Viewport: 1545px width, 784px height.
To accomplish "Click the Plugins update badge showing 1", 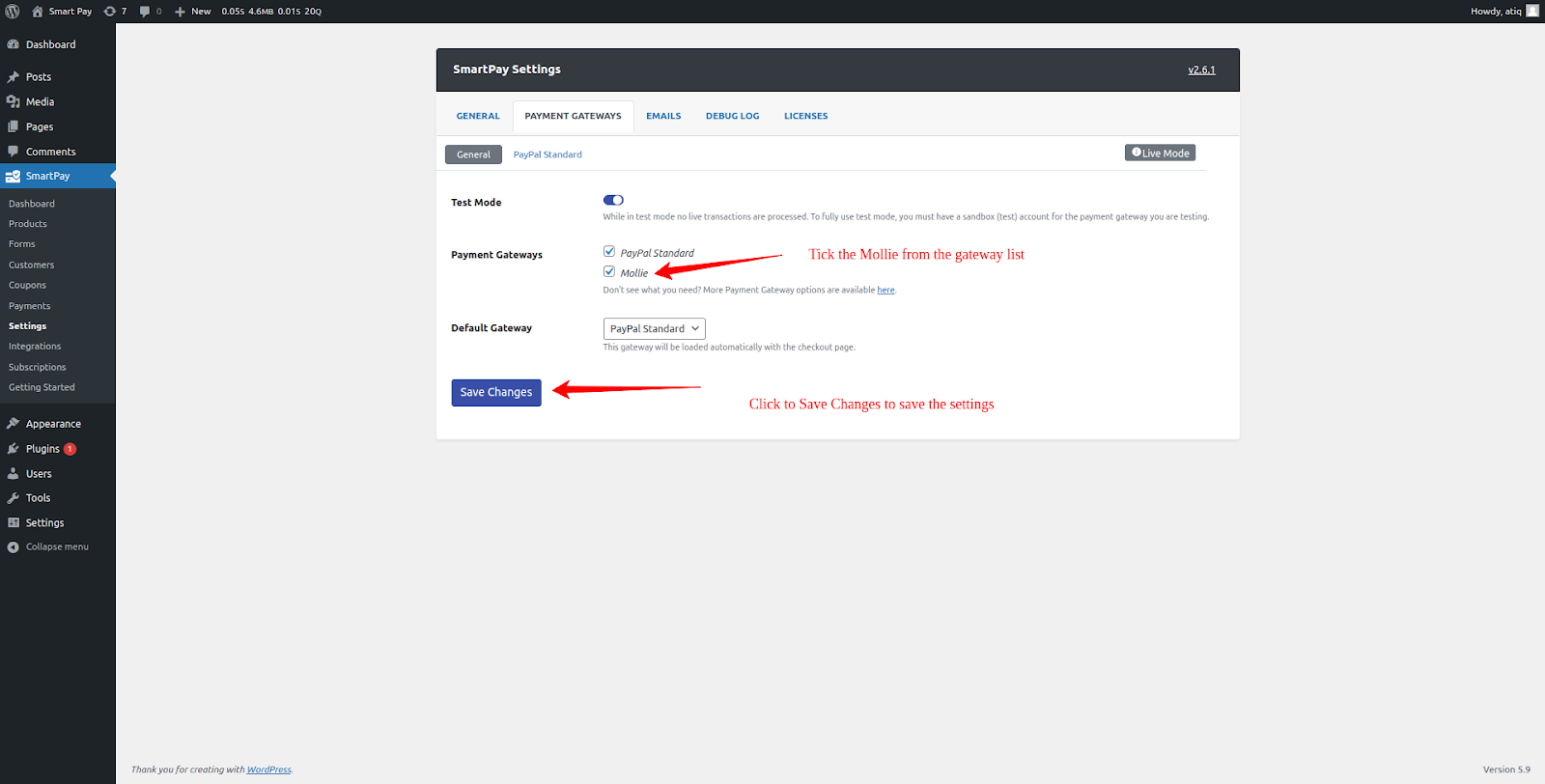I will (x=70, y=449).
